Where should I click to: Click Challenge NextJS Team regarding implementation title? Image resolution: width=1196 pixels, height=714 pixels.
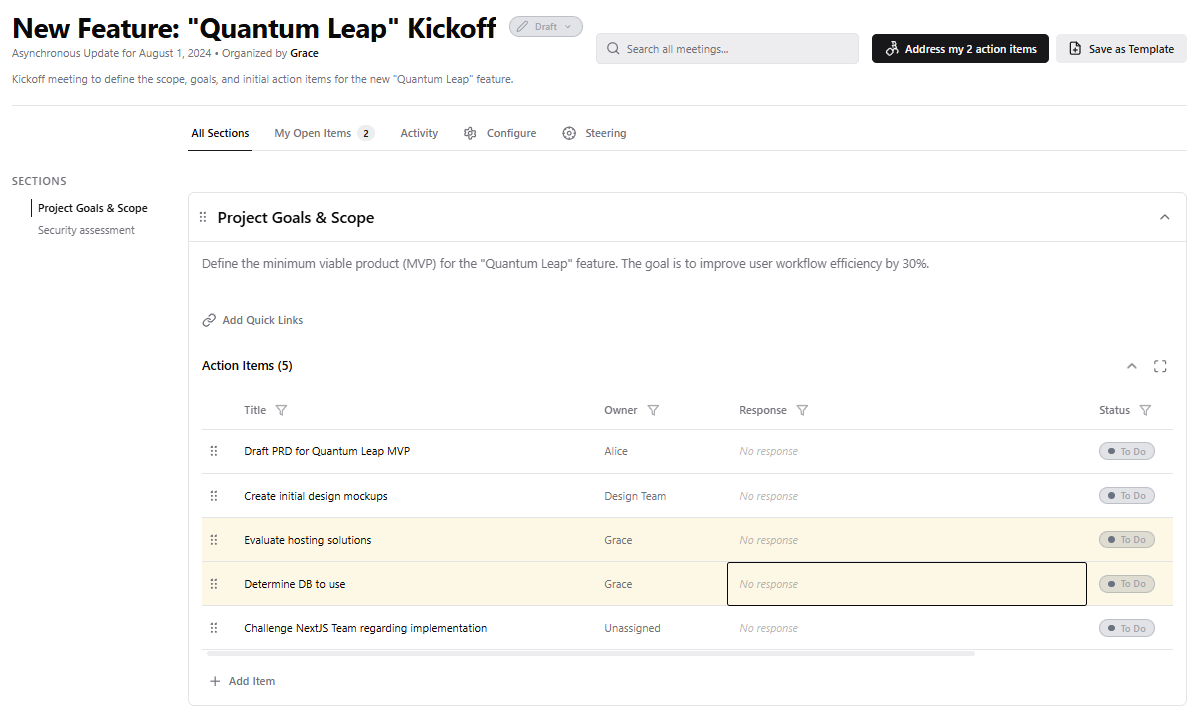[x=365, y=629]
